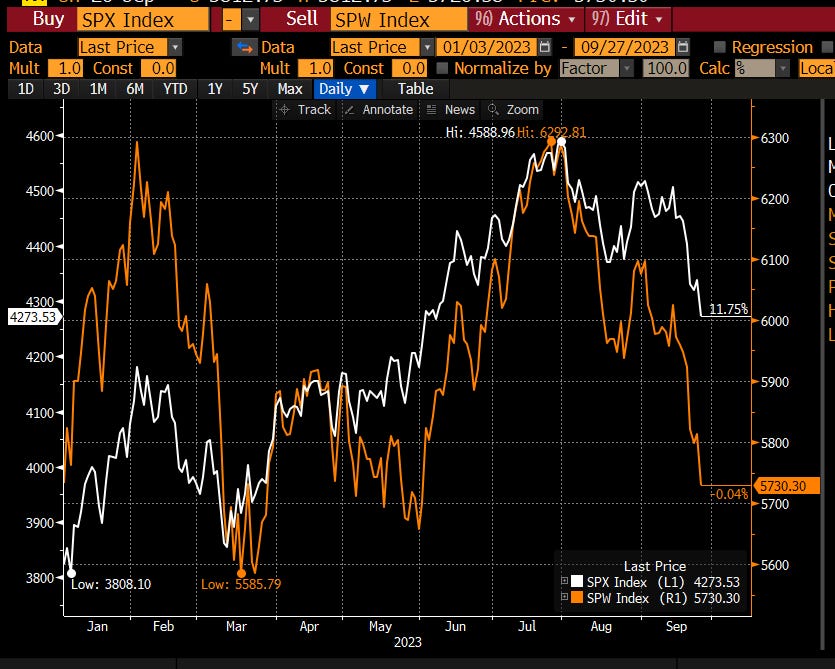This screenshot has height=669, width=835.
Task: Toggle the Normalize by checkbox
Action: point(442,68)
